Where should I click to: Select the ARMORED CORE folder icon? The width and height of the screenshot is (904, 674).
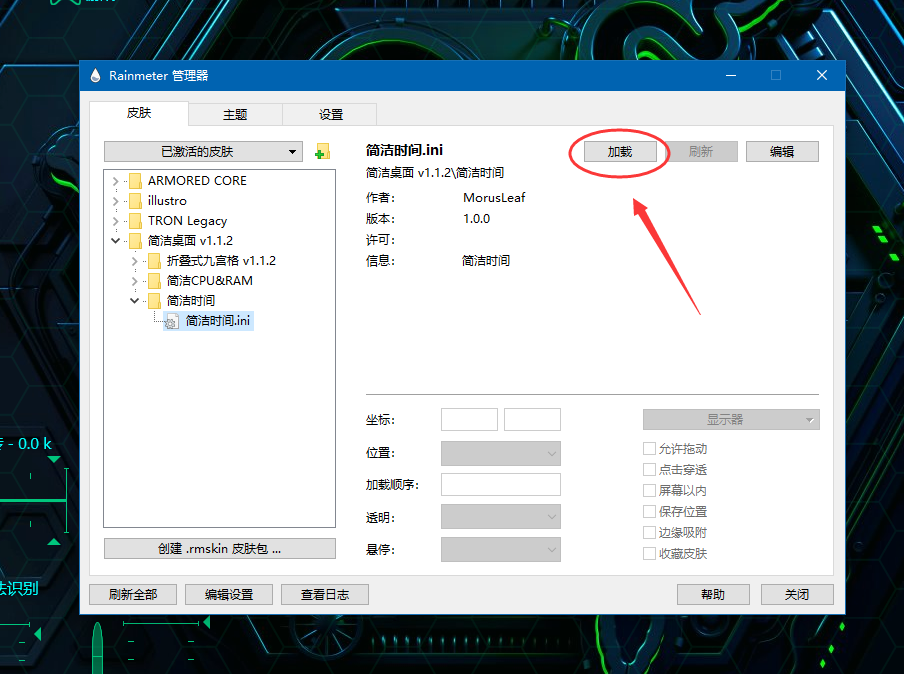click(137, 181)
